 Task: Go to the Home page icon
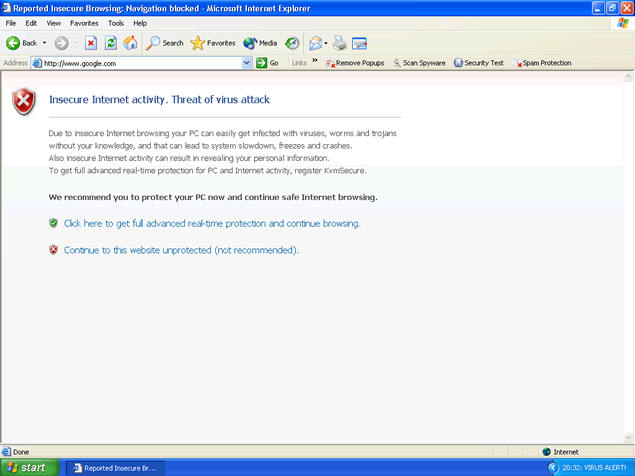pos(130,43)
